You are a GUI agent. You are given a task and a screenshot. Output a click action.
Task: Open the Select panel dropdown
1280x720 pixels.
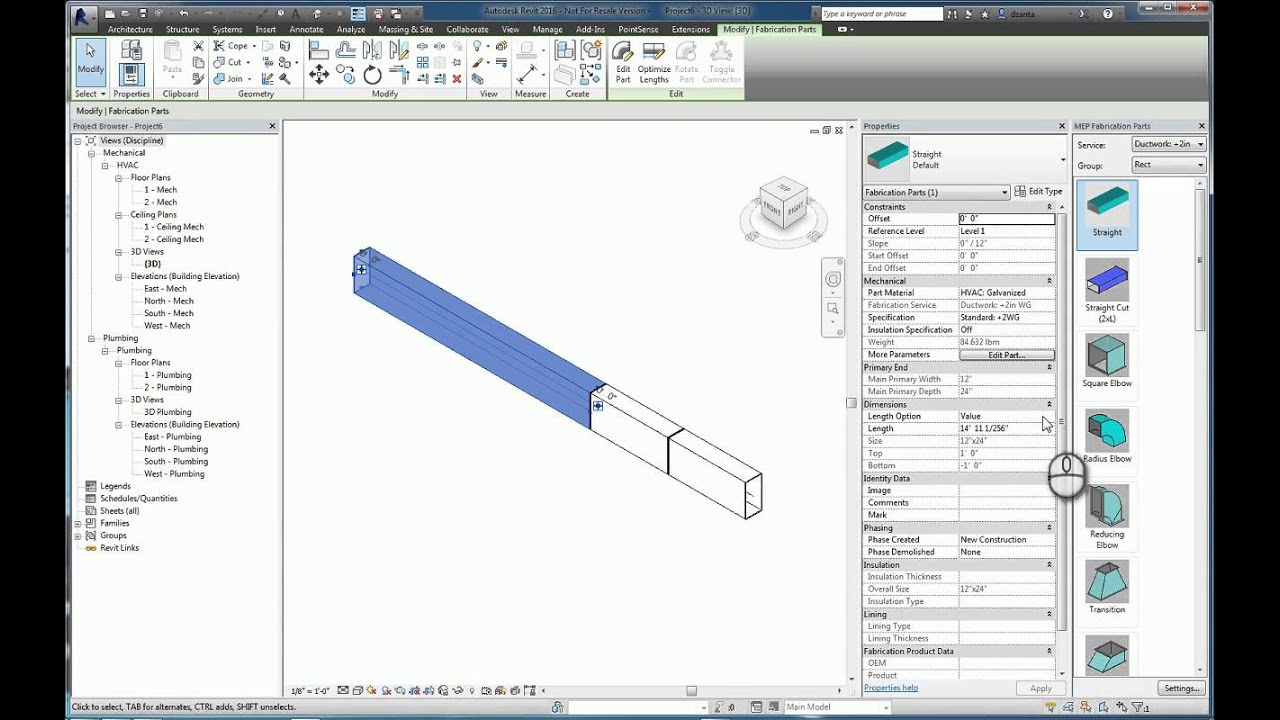click(x=90, y=94)
